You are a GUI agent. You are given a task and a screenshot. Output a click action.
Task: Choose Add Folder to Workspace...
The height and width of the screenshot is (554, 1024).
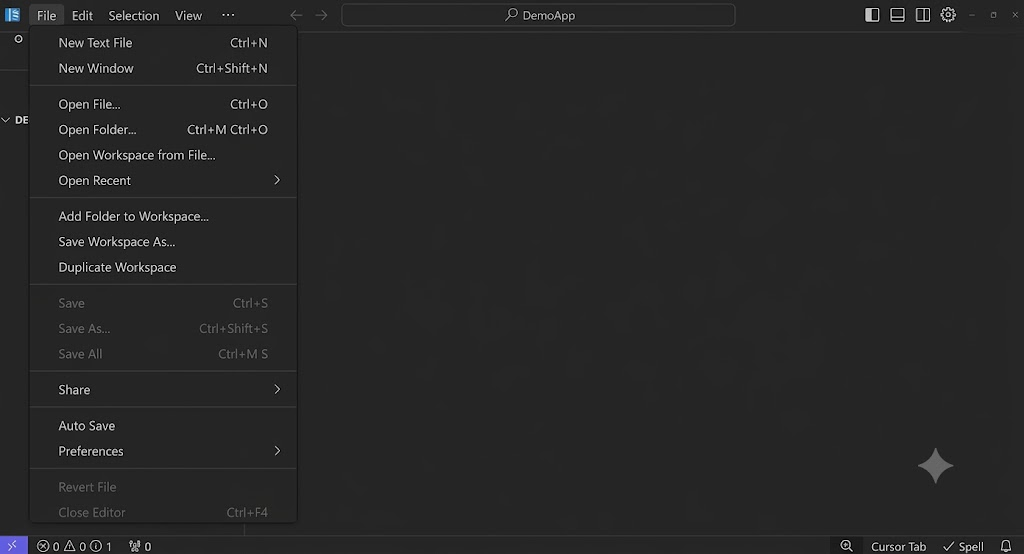pyautogui.click(x=163, y=216)
